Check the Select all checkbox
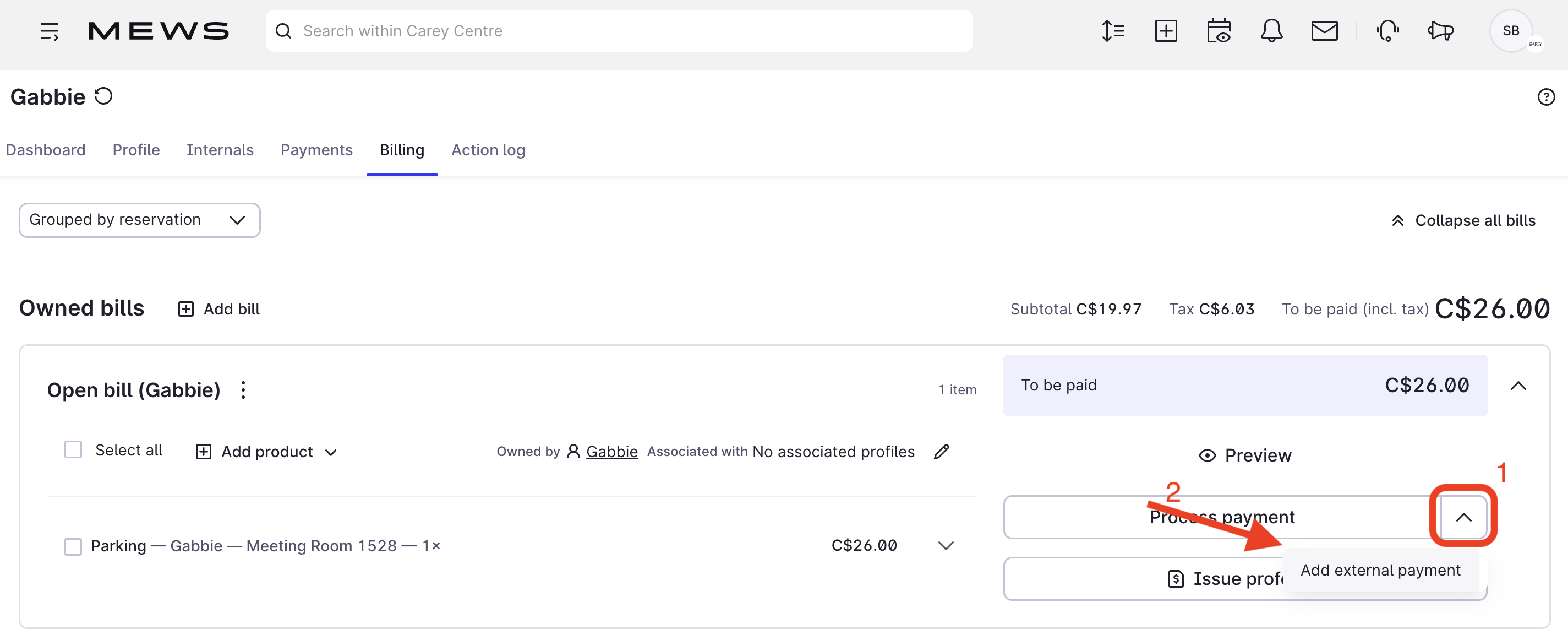Screen dimensions: 1568x640 point(73,450)
